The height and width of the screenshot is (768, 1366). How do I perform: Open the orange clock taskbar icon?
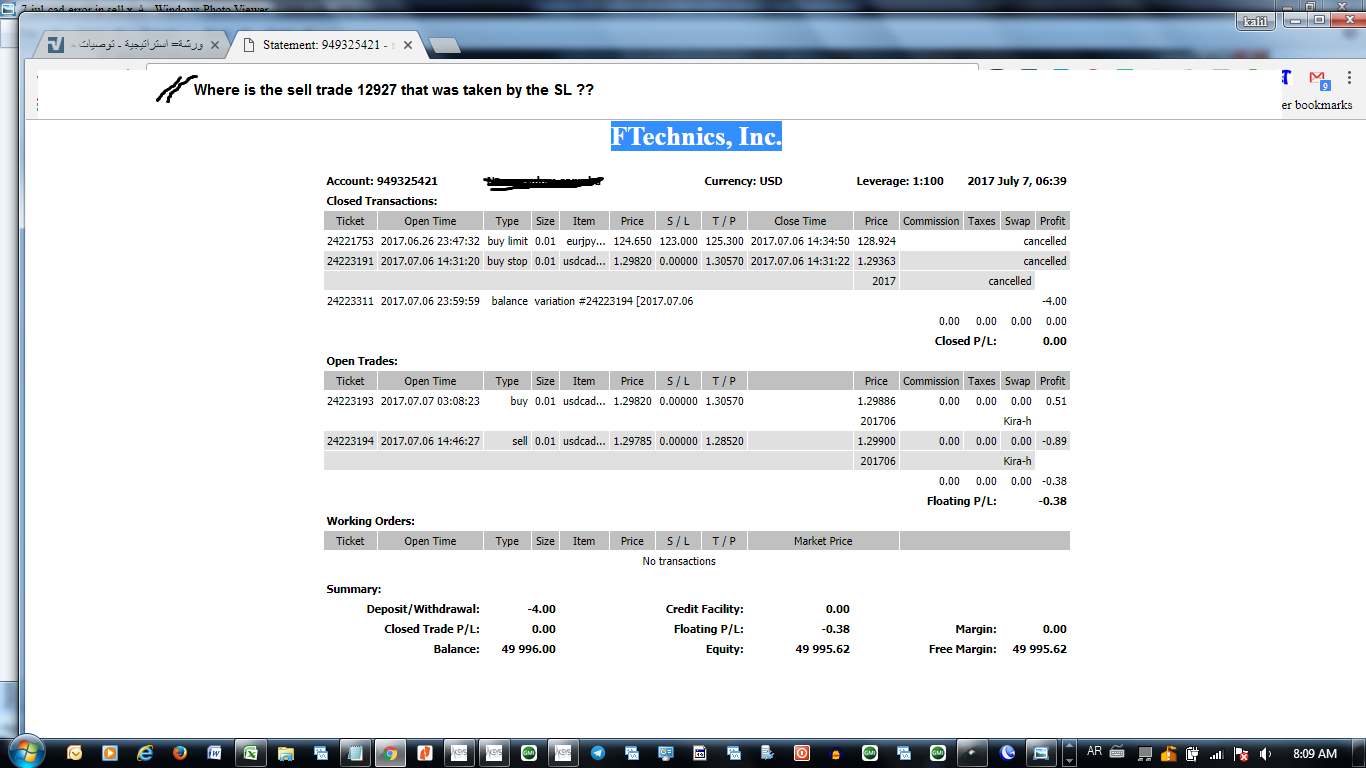(x=75, y=753)
